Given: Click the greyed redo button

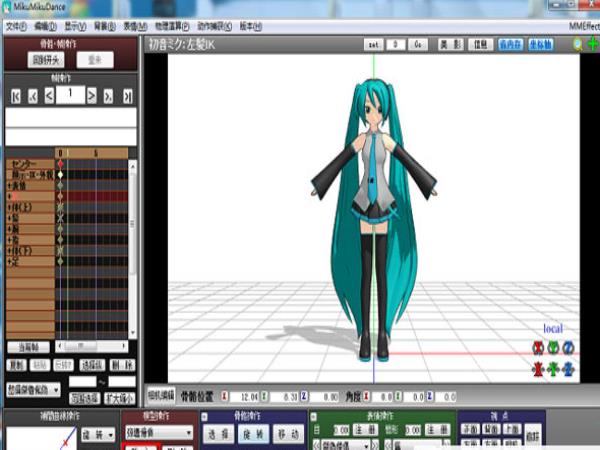Looking at the screenshot, I should 95,60.
